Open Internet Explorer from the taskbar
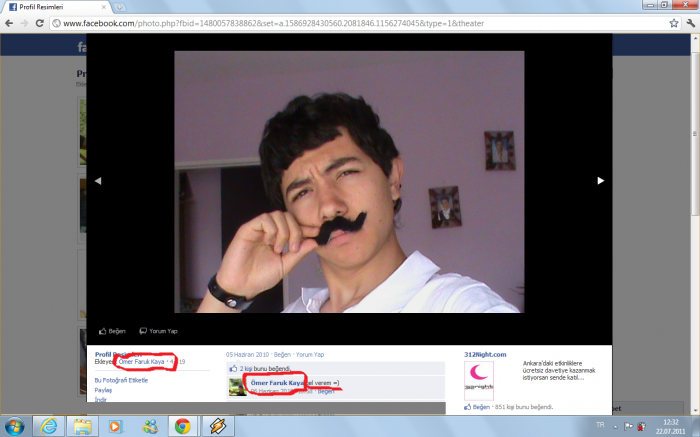 [46, 424]
